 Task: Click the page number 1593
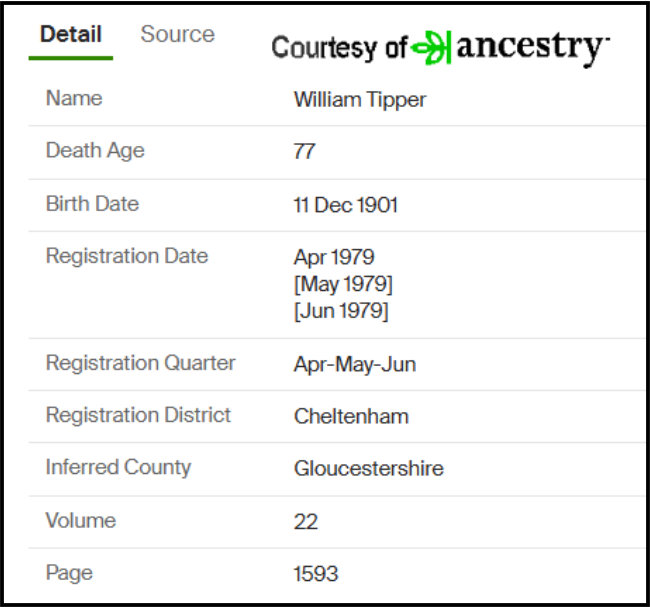tap(316, 574)
